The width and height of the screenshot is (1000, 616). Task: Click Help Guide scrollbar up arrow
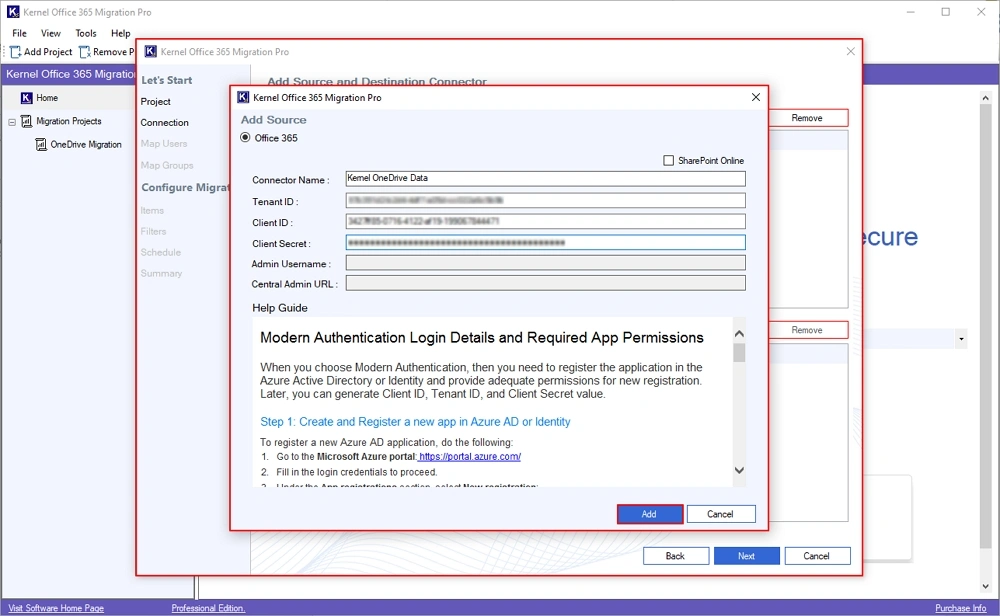pos(739,334)
